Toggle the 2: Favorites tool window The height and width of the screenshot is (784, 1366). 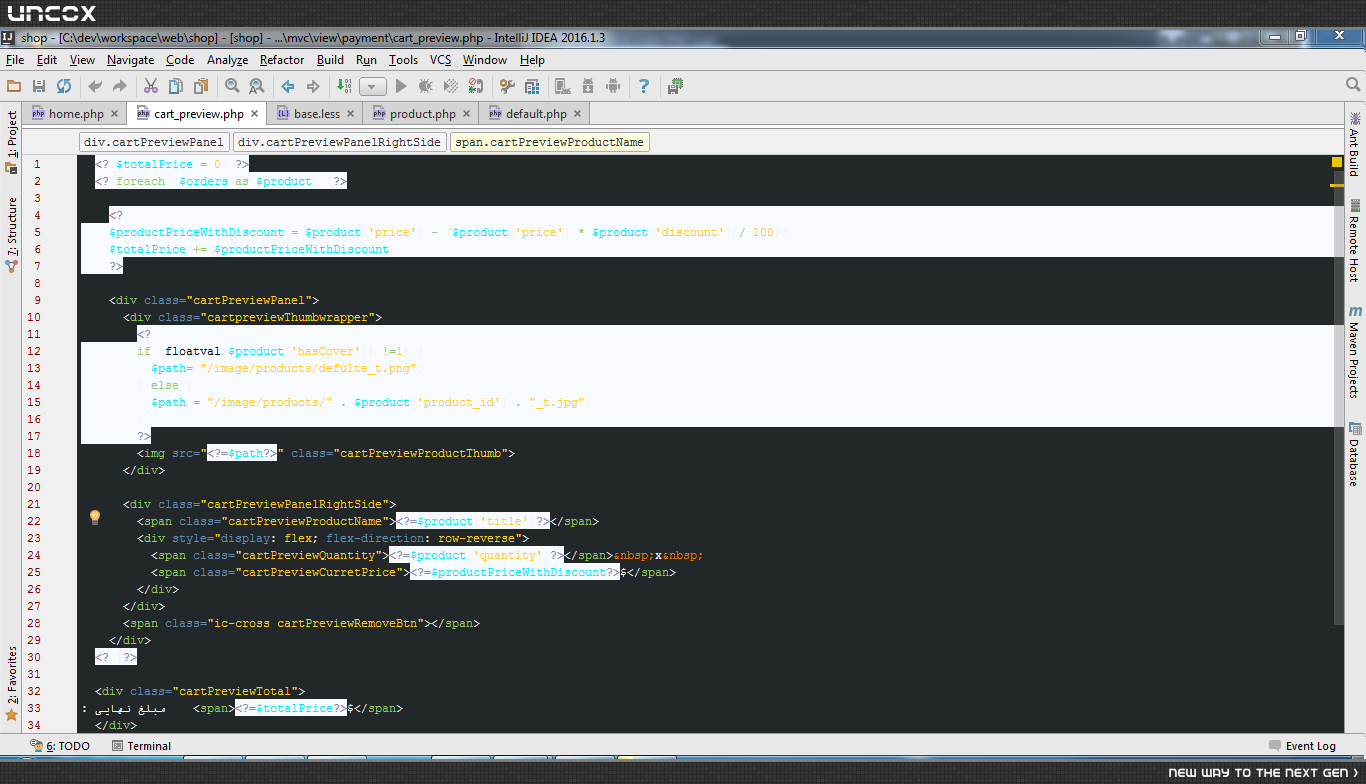coord(12,684)
